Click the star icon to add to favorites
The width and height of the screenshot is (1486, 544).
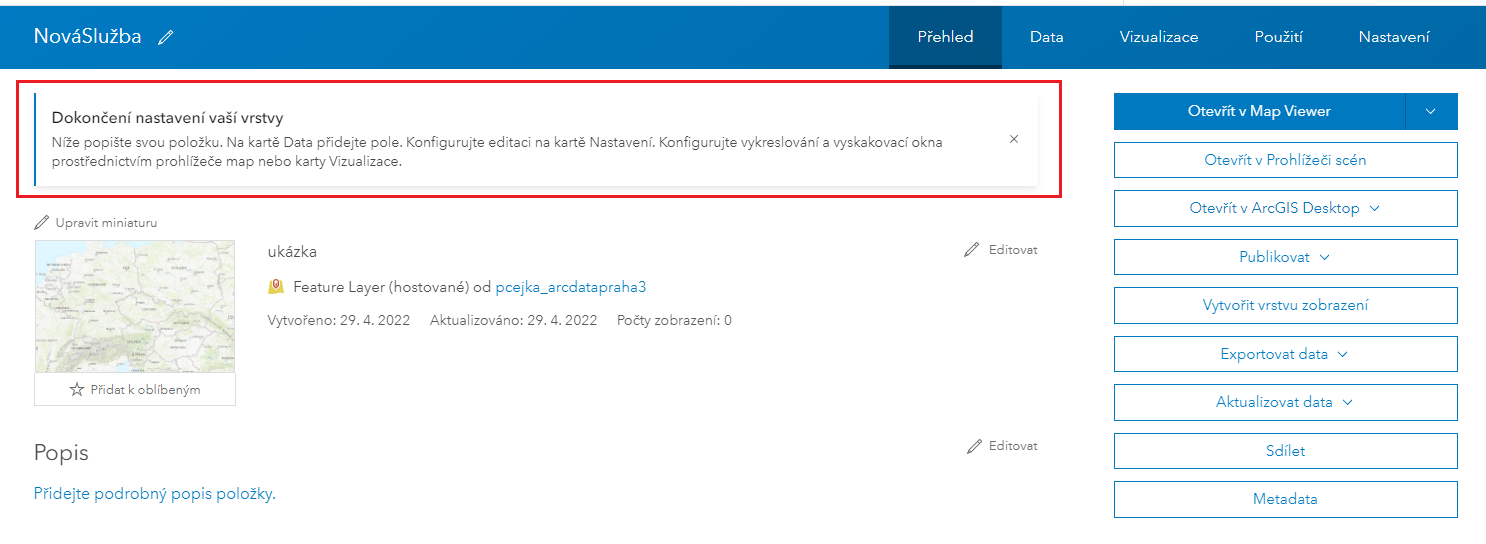point(78,390)
